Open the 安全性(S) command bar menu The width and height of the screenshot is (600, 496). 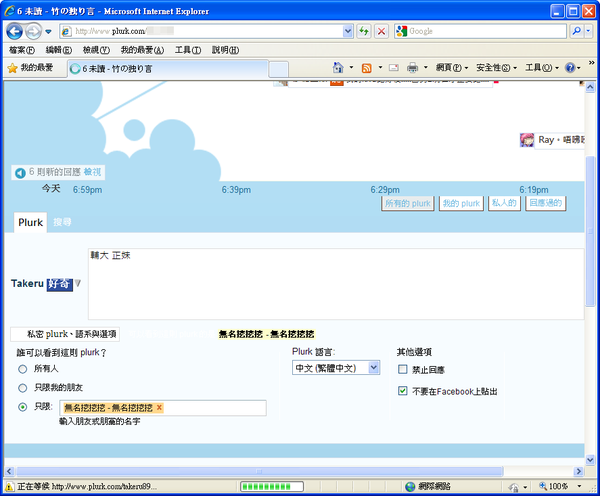pos(497,68)
